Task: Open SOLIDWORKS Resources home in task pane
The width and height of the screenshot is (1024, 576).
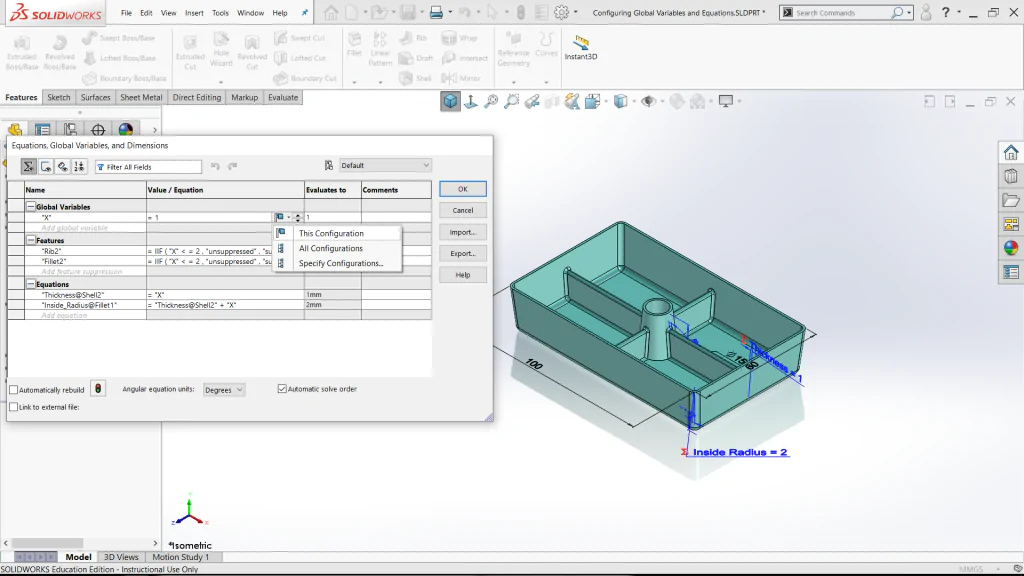Action: pos(1011,152)
